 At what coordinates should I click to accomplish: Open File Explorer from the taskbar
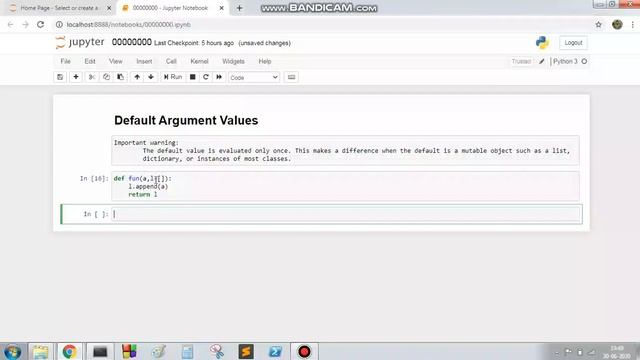40,351
